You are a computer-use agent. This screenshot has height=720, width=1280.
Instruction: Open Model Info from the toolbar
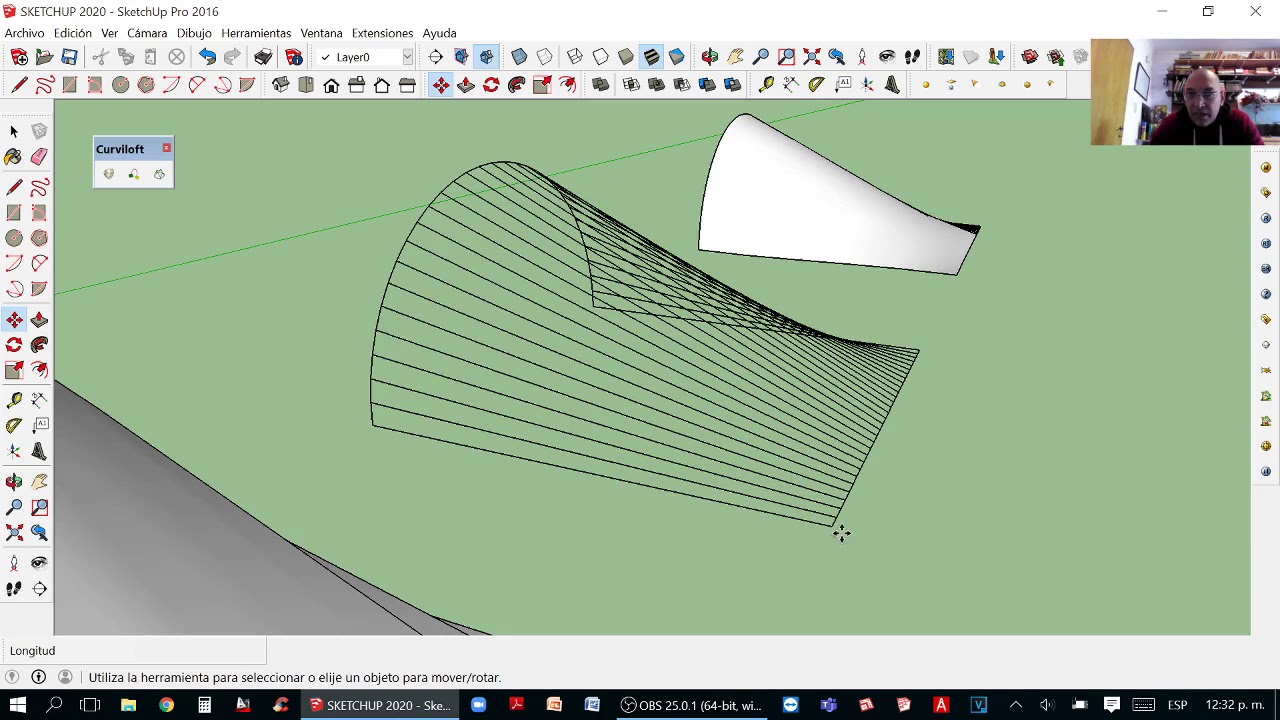(294, 57)
